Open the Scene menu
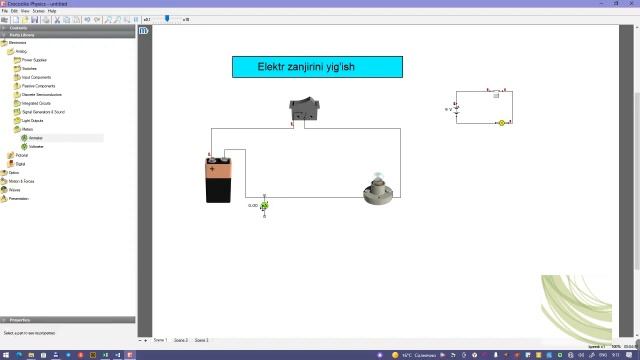 coord(38,11)
